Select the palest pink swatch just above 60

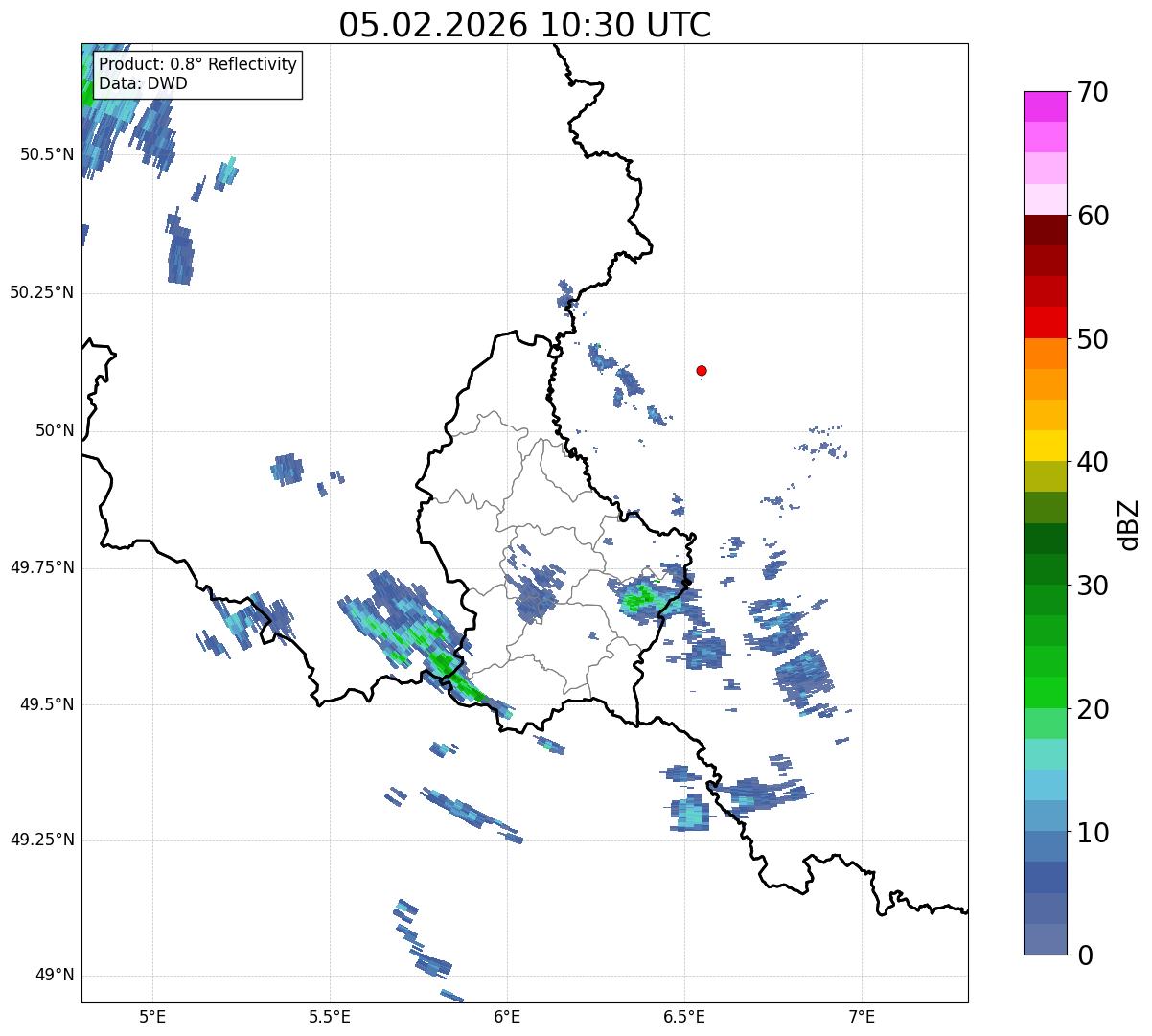pos(1046,199)
